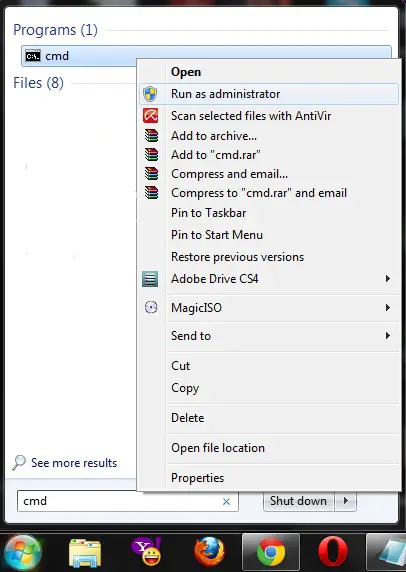406x572 pixels.
Task: Expand the MagicISO submenu arrow
Action: tap(388, 308)
